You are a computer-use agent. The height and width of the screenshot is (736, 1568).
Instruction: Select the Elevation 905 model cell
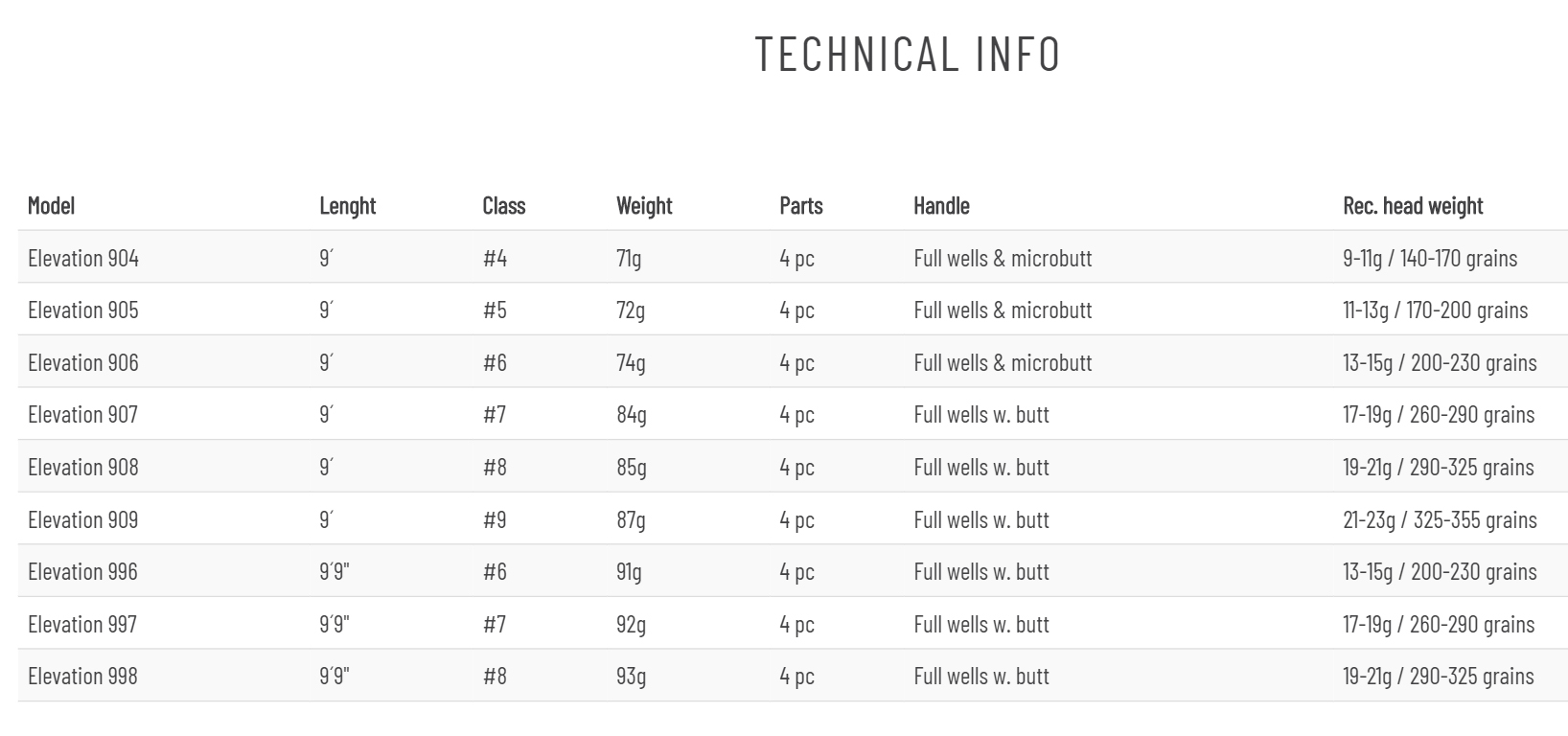82,310
